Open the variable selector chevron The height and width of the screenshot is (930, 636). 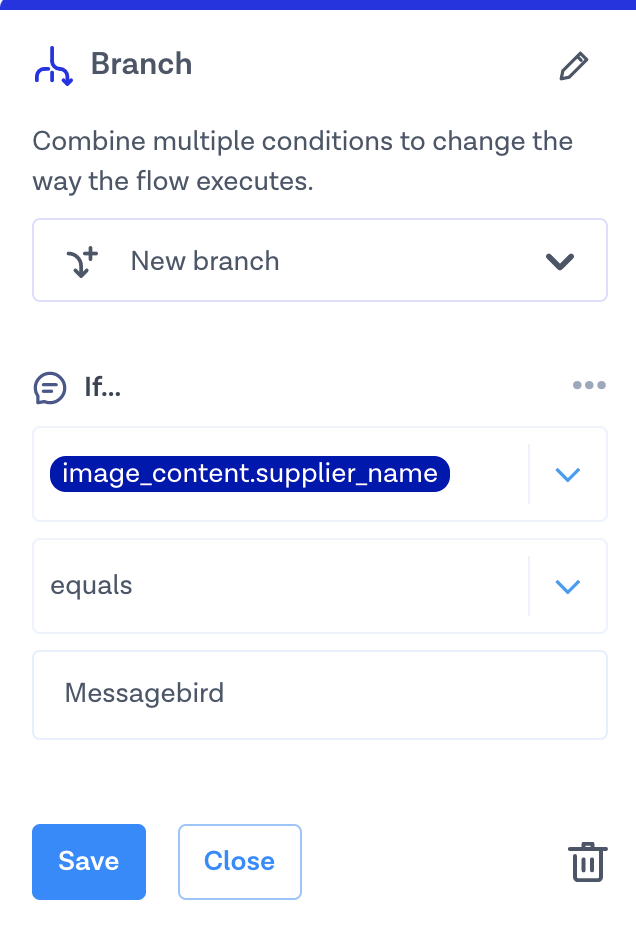point(567,475)
